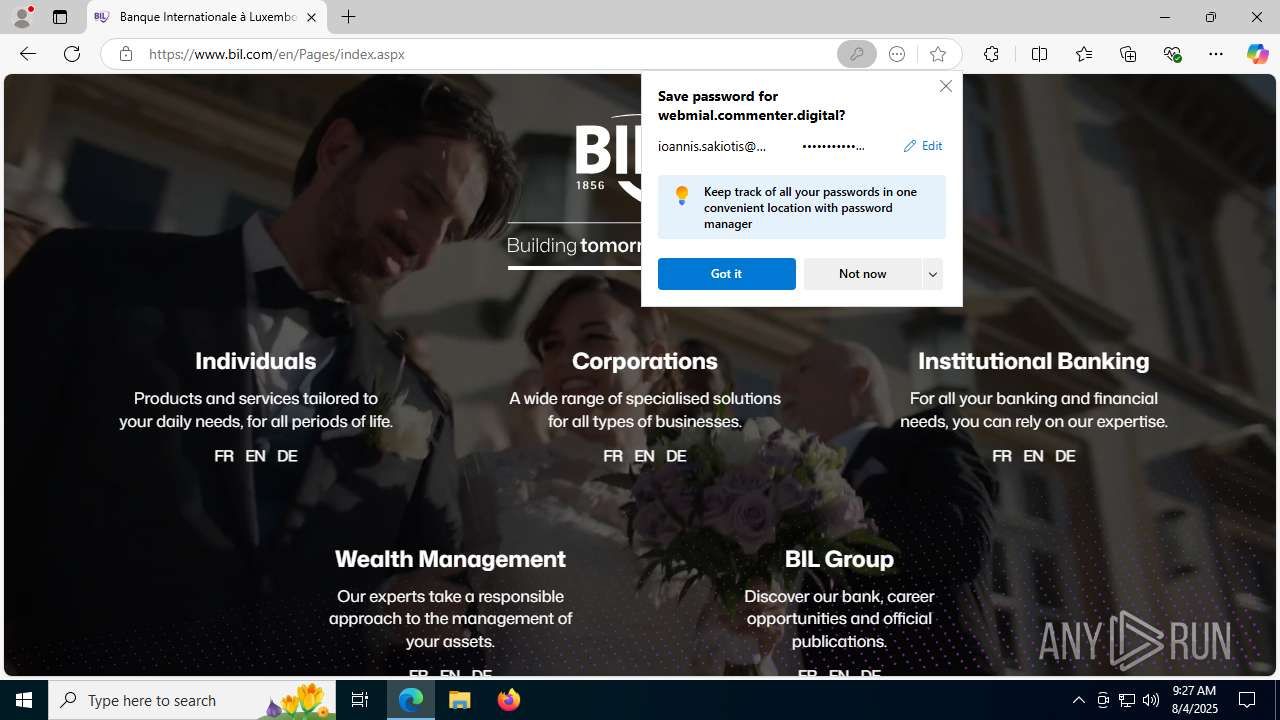Click the taskbar search box
This screenshot has height=720, width=1280.
point(191,700)
